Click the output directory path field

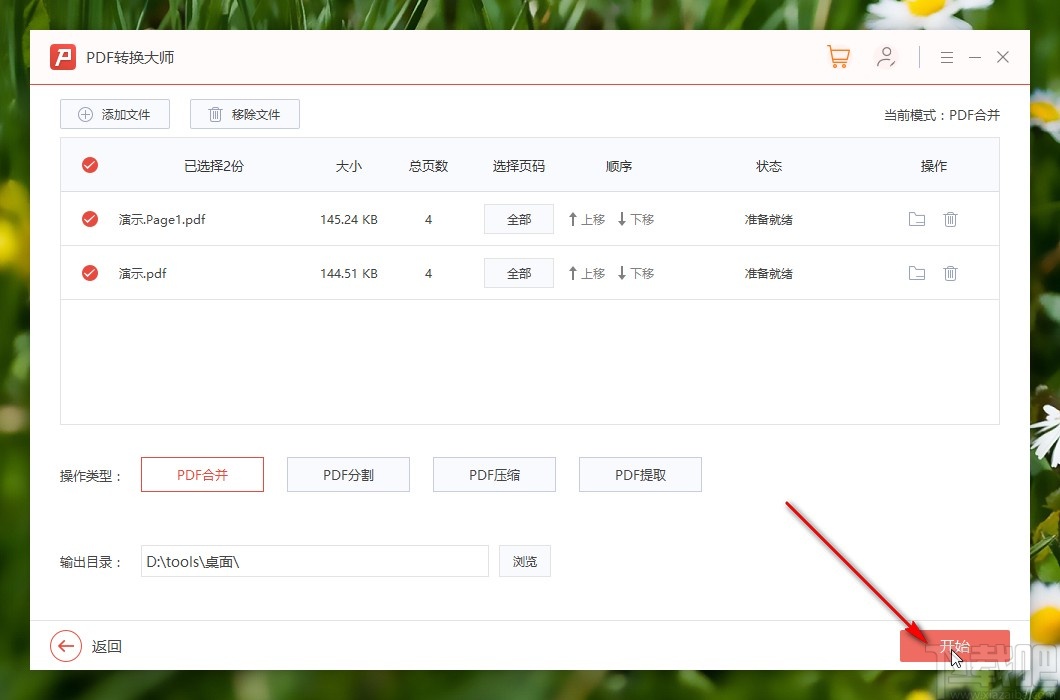[x=314, y=561]
